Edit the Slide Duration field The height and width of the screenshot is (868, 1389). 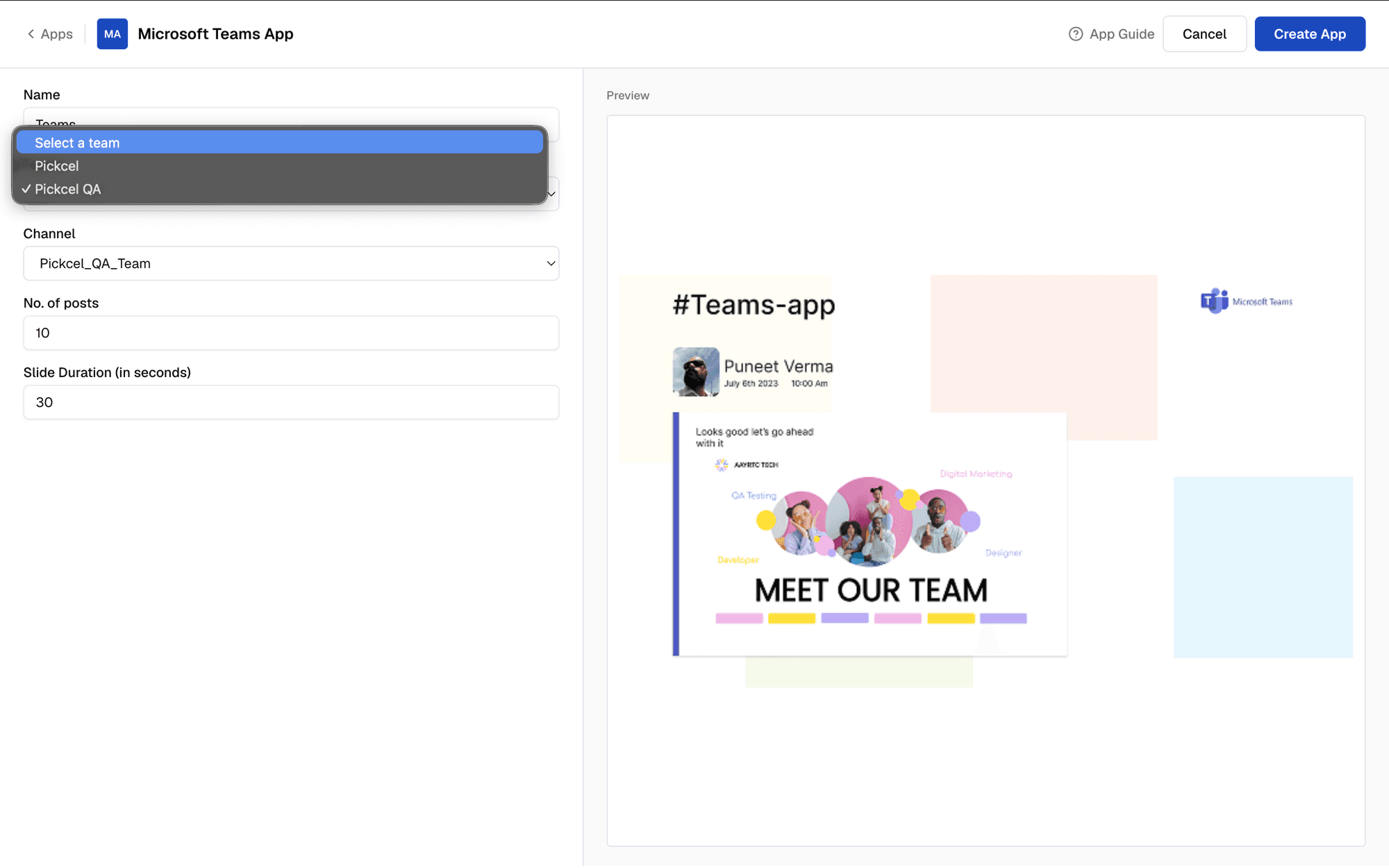click(x=291, y=402)
